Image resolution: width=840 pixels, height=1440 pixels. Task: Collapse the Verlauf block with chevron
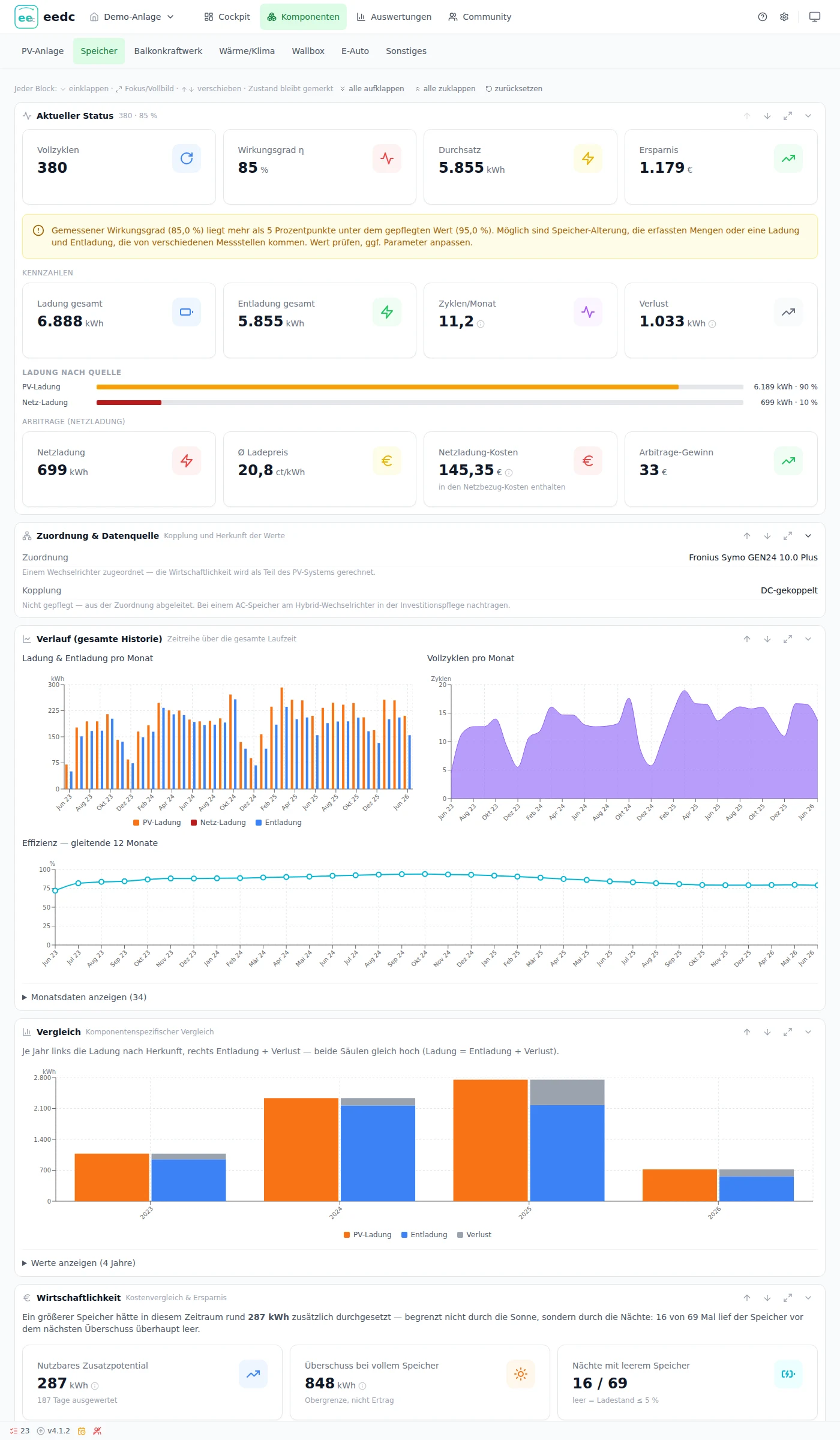pos(808,639)
